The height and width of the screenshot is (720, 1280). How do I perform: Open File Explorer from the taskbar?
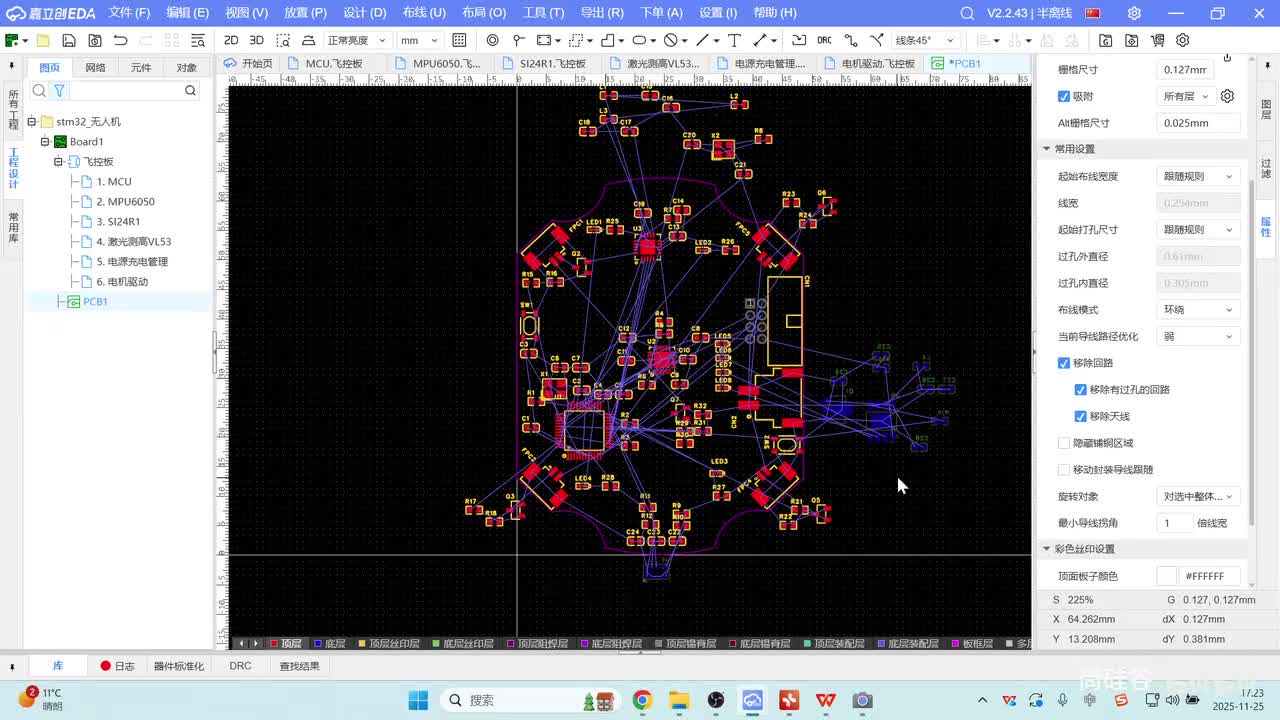679,700
